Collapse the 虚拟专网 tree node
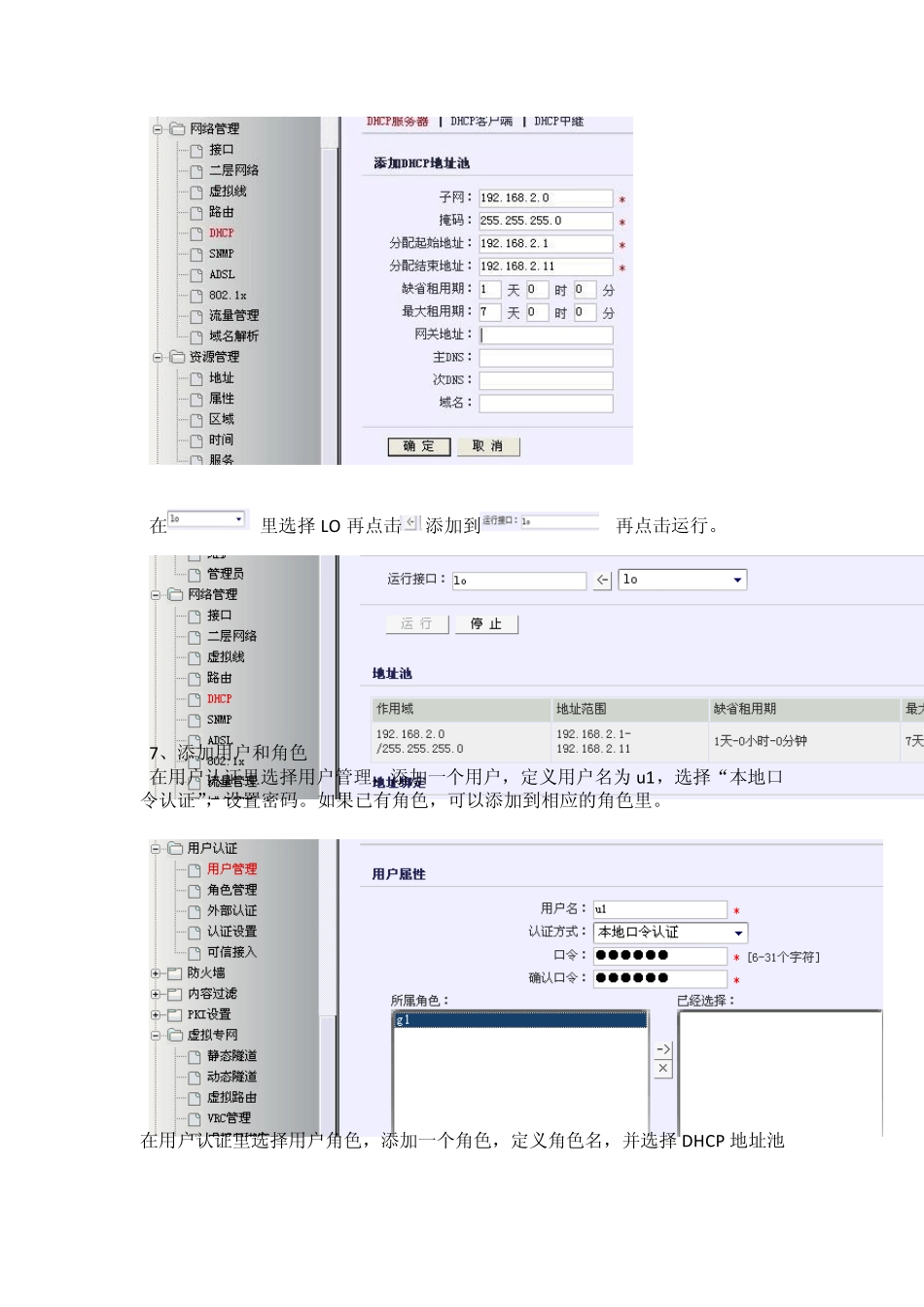The width and height of the screenshot is (924, 1307). pos(156,1035)
